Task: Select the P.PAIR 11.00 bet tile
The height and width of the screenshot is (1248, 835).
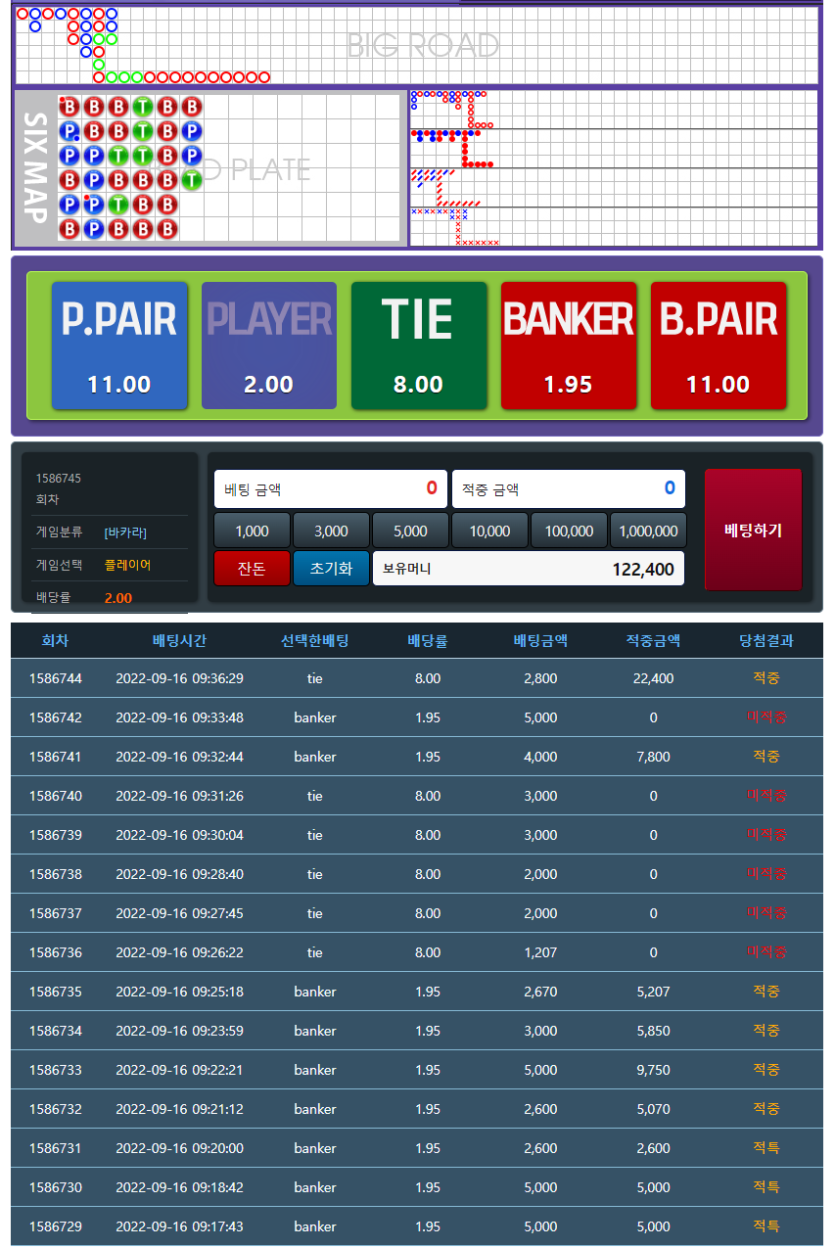Action: (119, 345)
